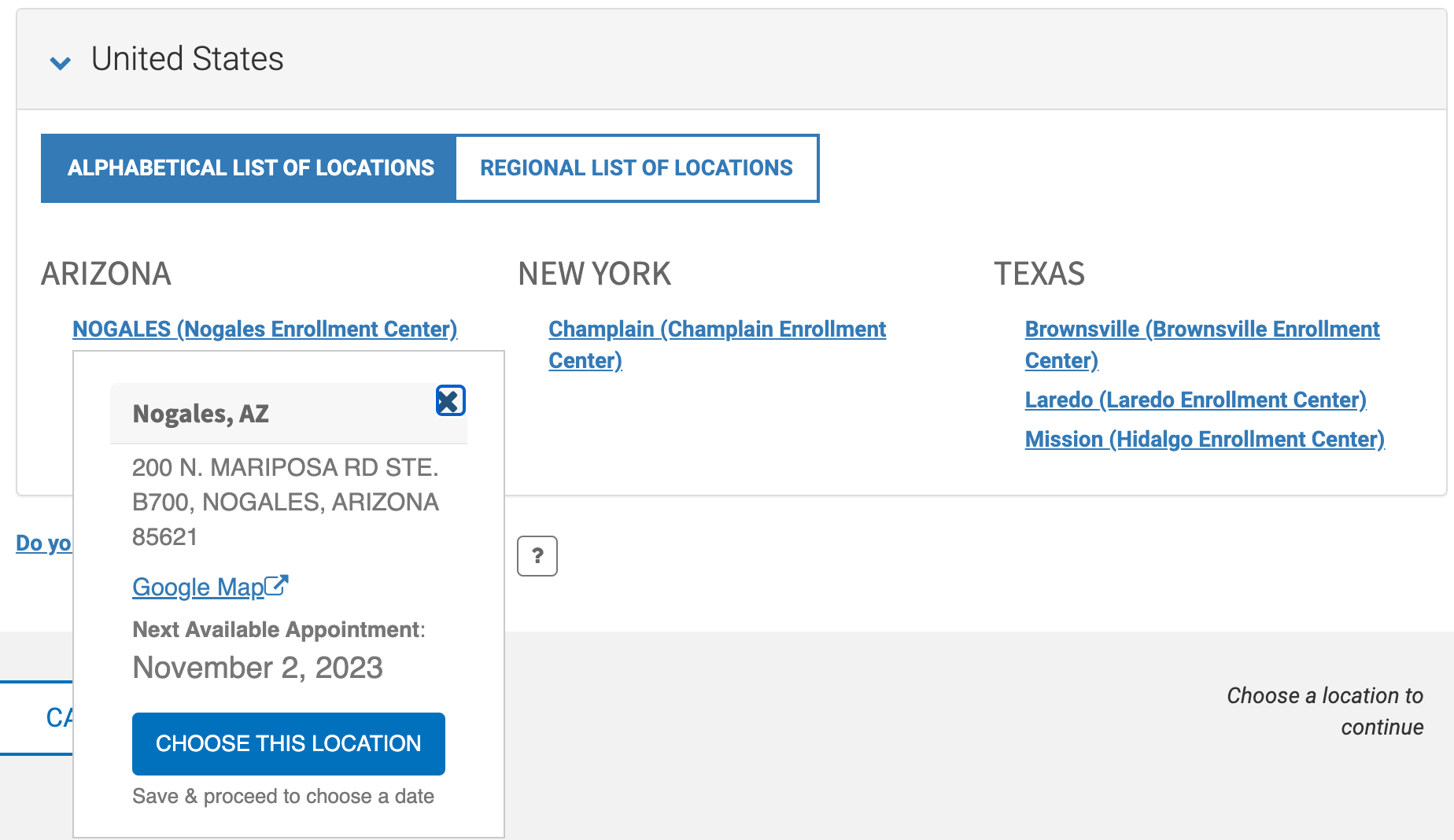
Task: Pick the Brownsville Enrollment Center link
Action: 1201,330
